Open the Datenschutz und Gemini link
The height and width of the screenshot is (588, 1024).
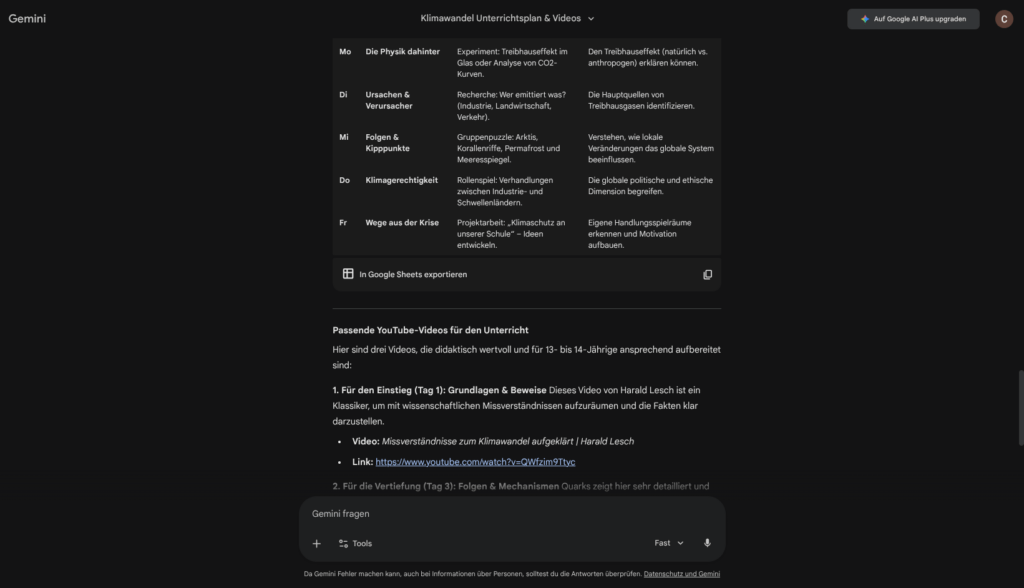682,574
